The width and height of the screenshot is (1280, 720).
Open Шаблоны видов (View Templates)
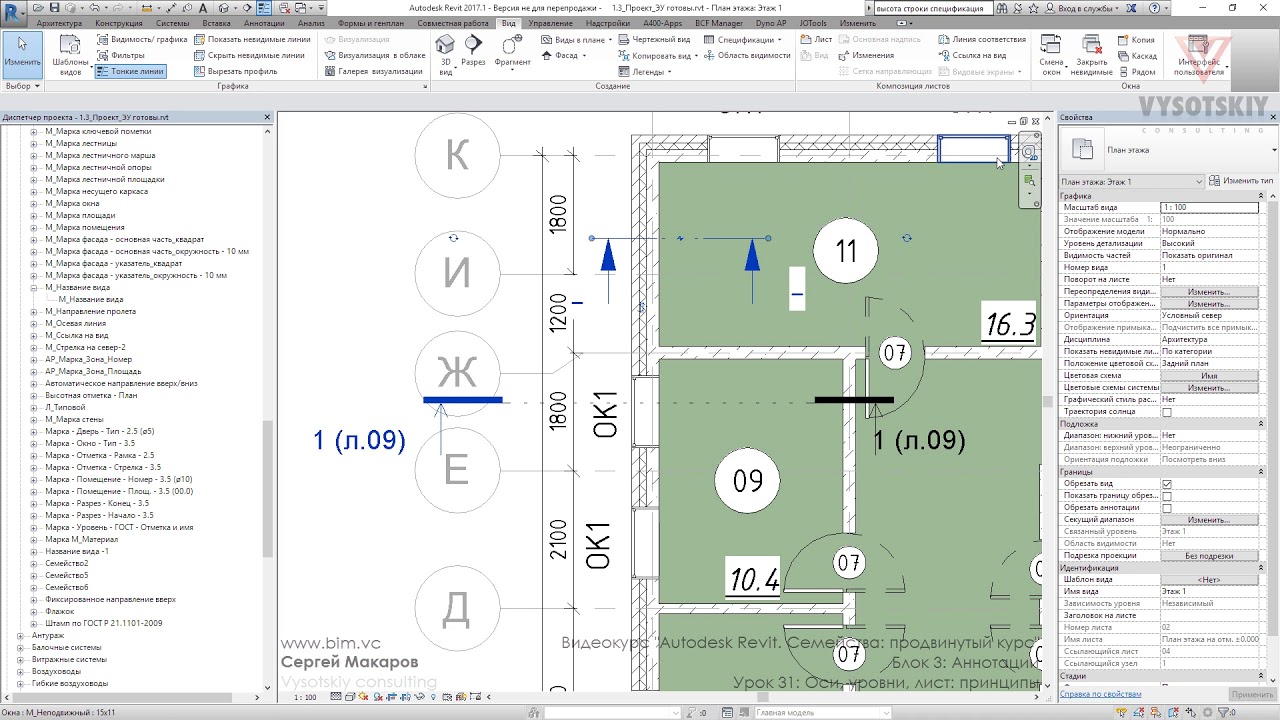click(70, 55)
